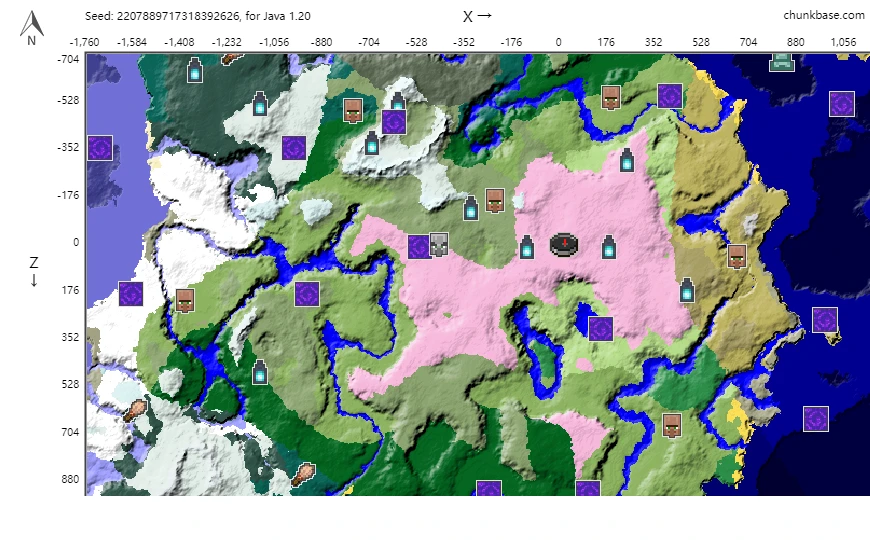Click the X axis direction label
The image size is (870, 540).
477,16
